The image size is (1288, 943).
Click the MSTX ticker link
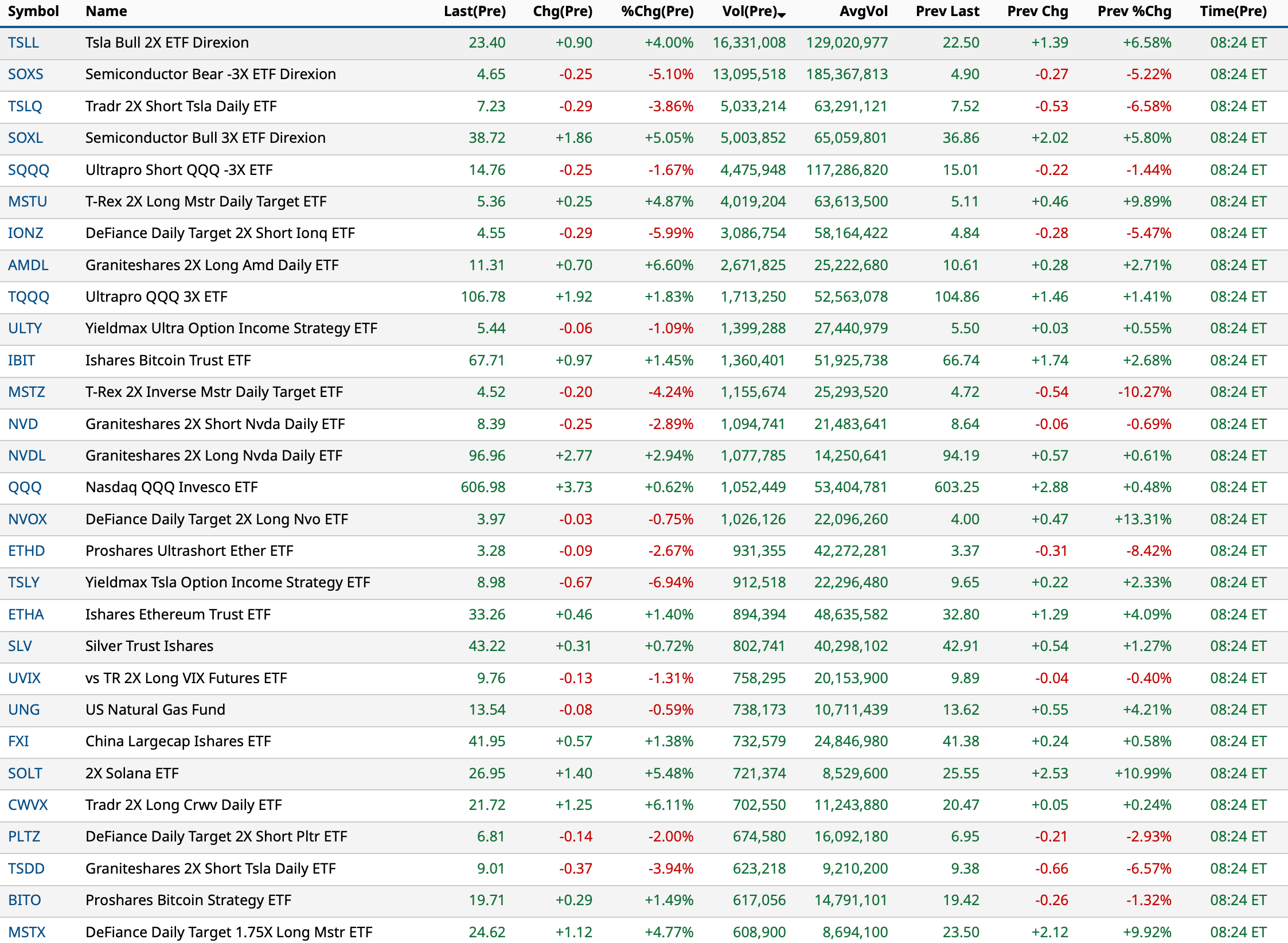coord(27,932)
